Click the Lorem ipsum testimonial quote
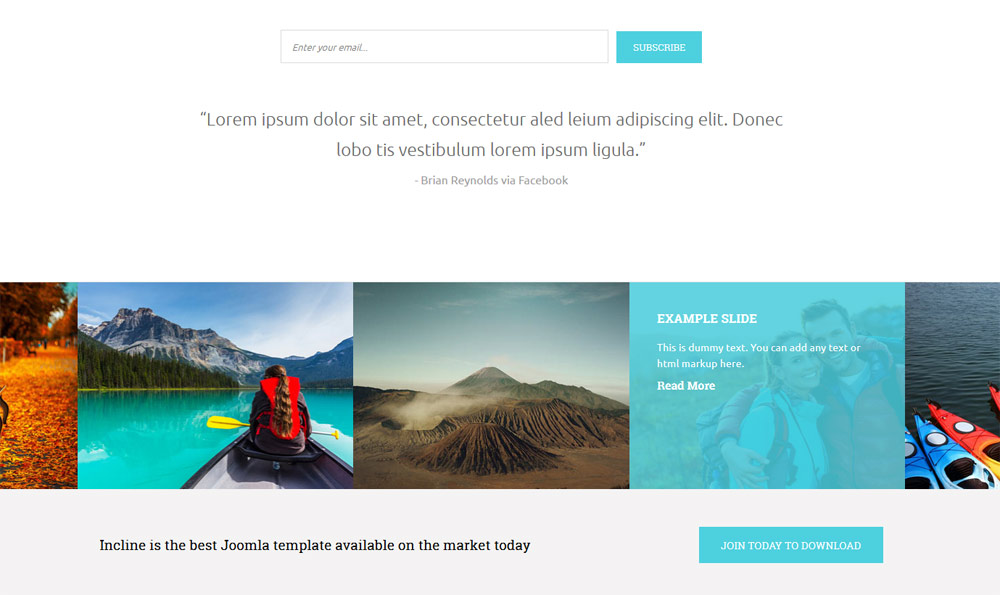The height and width of the screenshot is (595, 1000). [x=491, y=135]
